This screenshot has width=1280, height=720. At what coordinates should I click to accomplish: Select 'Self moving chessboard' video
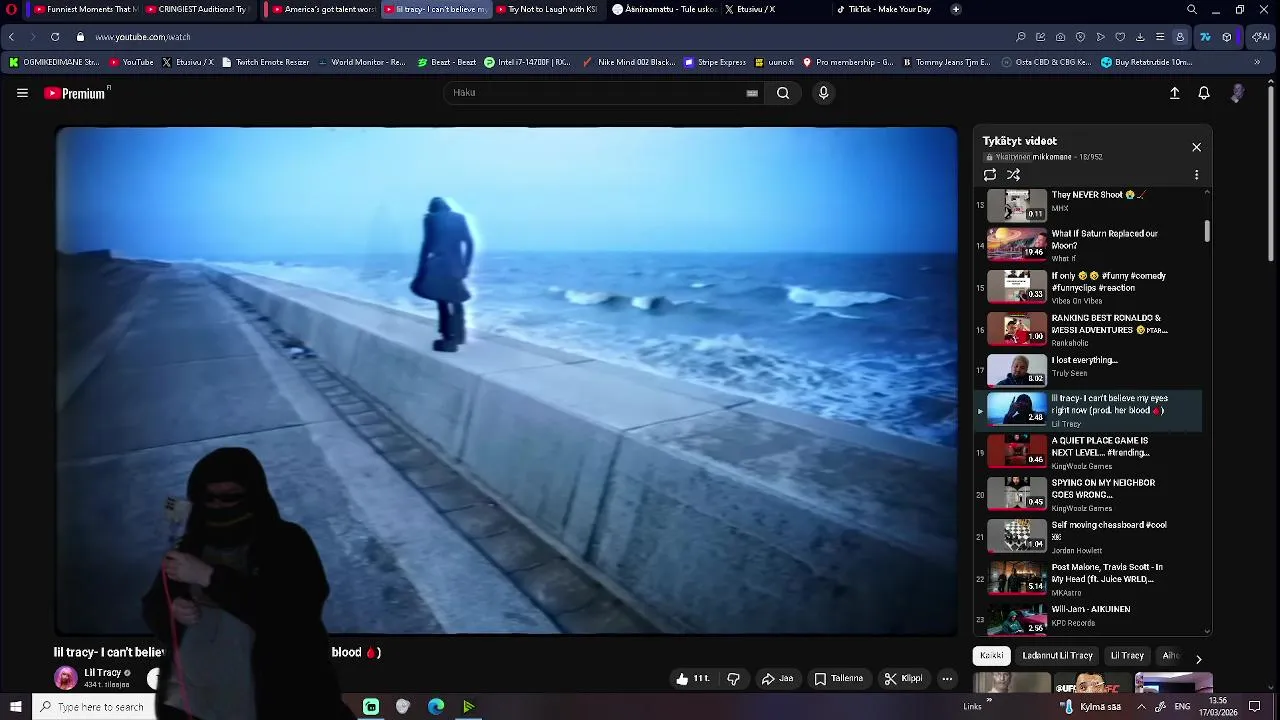point(1088,537)
